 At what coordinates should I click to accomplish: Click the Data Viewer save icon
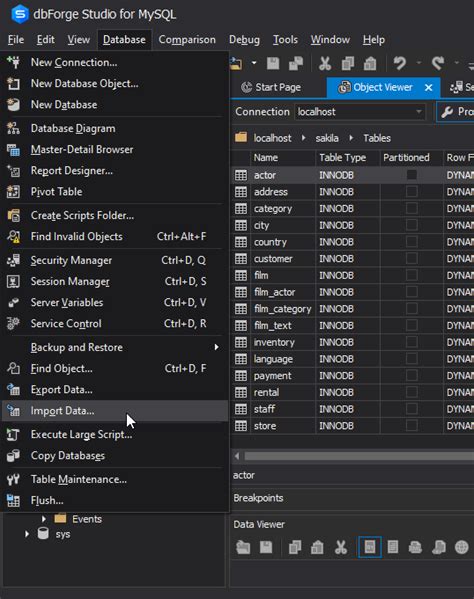pos(266,547)
